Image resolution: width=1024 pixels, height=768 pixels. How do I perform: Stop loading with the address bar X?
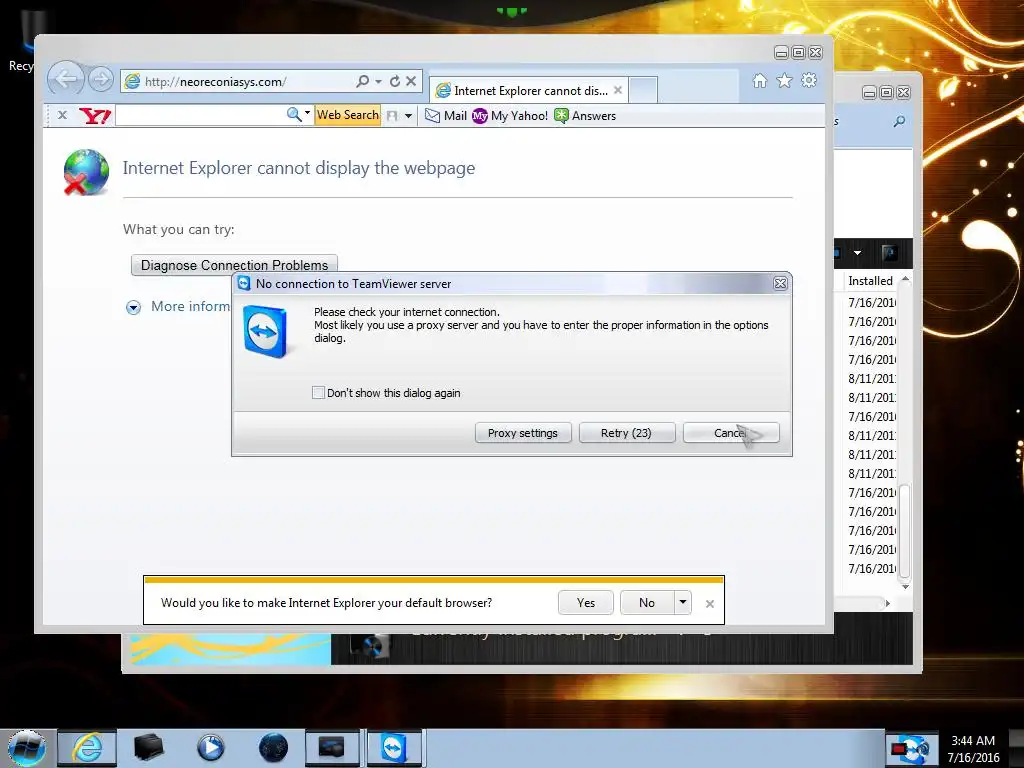(411, 81)
